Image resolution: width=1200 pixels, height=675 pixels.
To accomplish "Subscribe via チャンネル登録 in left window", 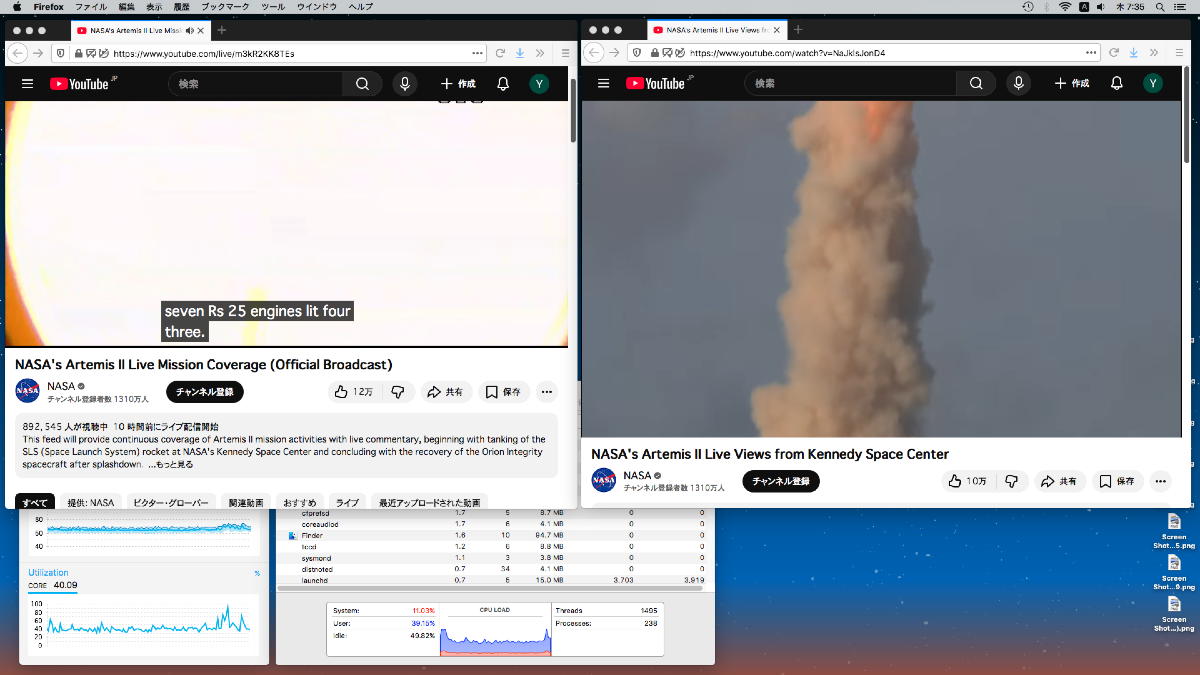I will point(205,392).
